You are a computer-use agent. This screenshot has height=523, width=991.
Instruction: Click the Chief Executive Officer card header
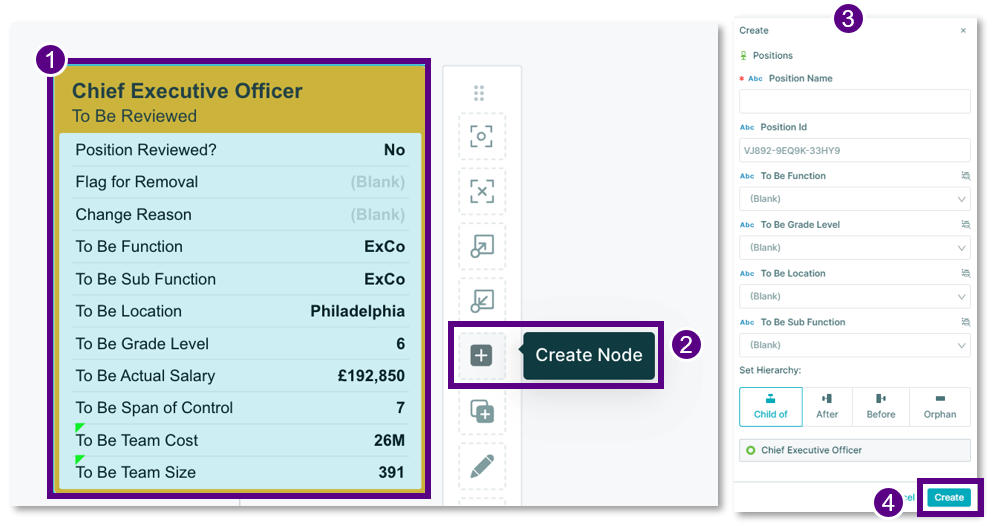coord(239,100)
